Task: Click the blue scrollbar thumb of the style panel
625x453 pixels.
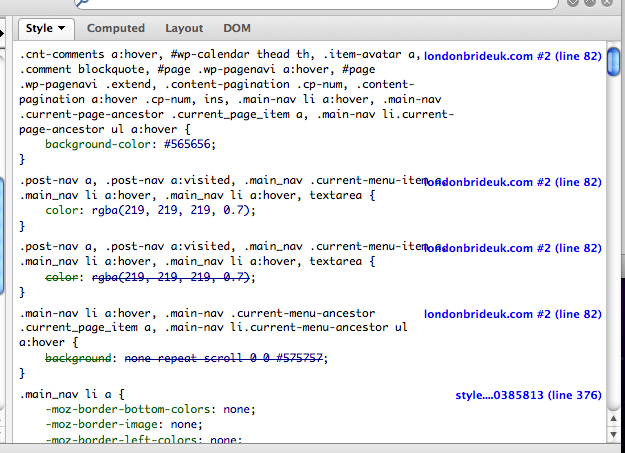Action: point(613,61)
